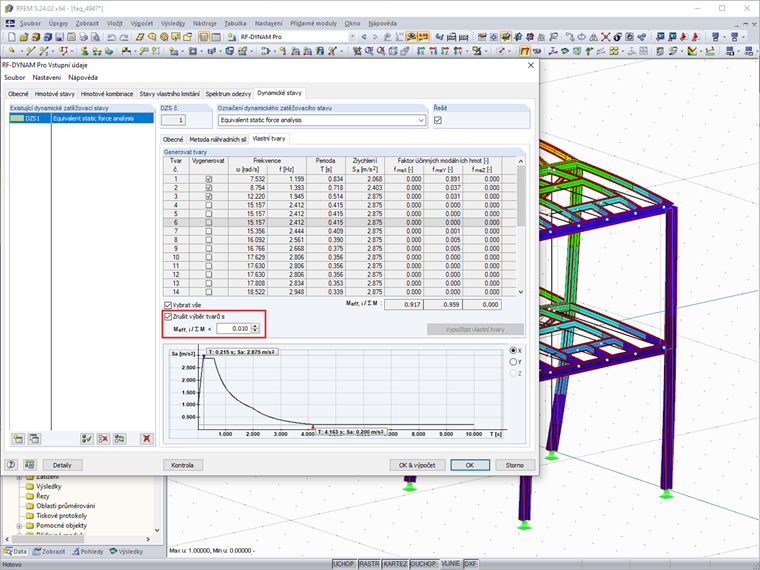Click the view in X direction icon
Screen dimensions: 760x570
tap(421, 51)
